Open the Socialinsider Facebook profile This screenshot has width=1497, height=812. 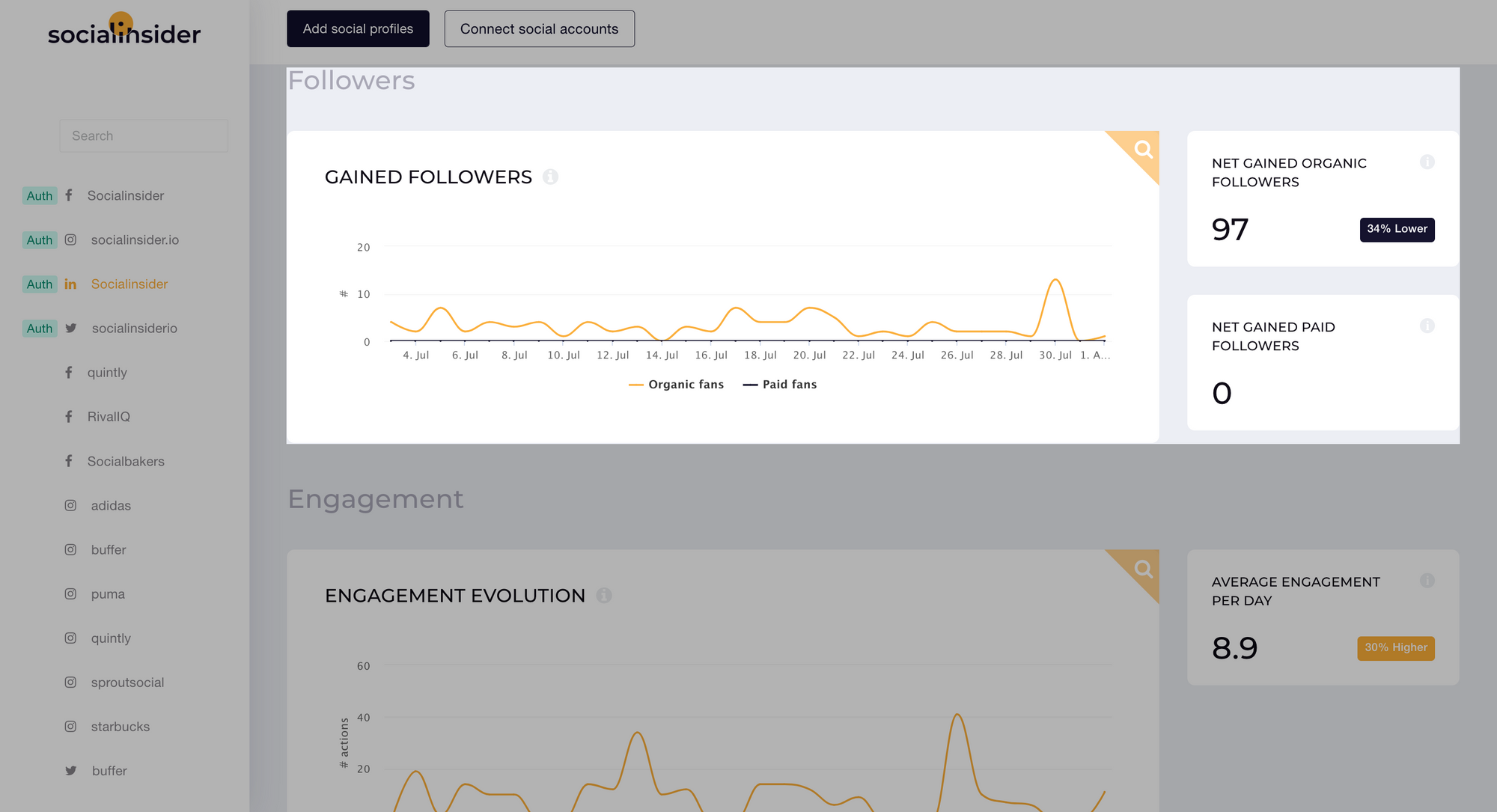(x=125, y=195)
